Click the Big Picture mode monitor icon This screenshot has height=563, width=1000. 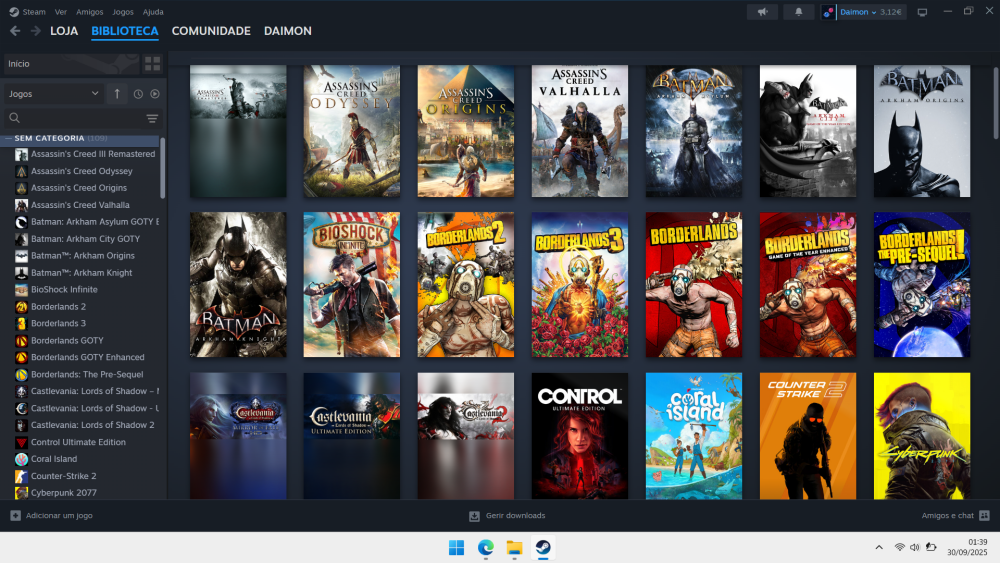tap(922, 12)
